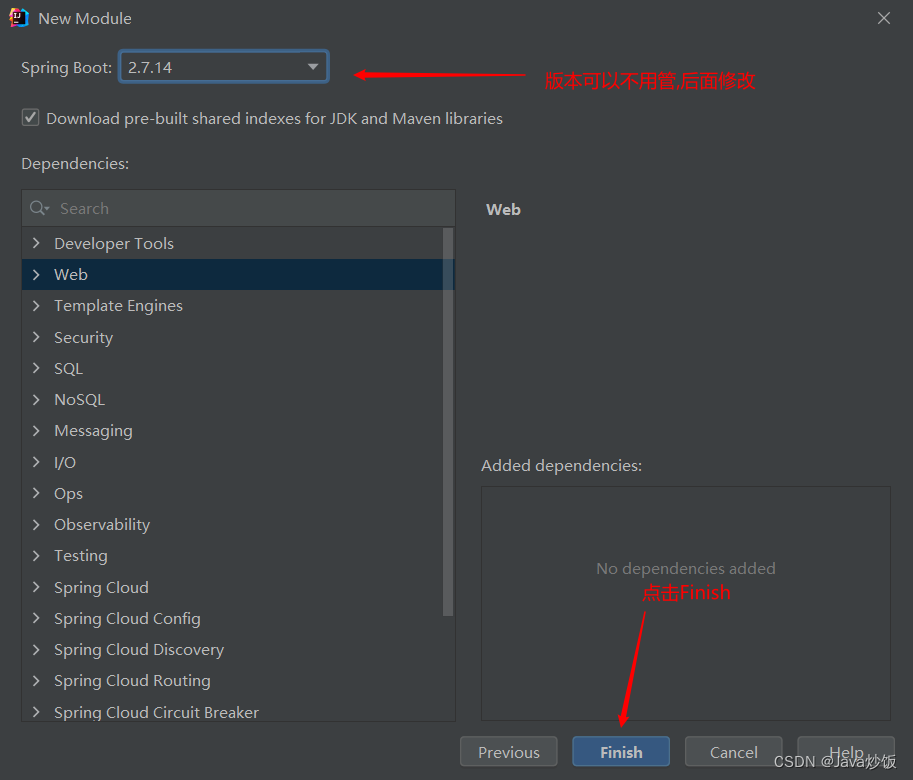Select the Template Engines row
This screenshot has width=913, height=780.
pos(232,306)
